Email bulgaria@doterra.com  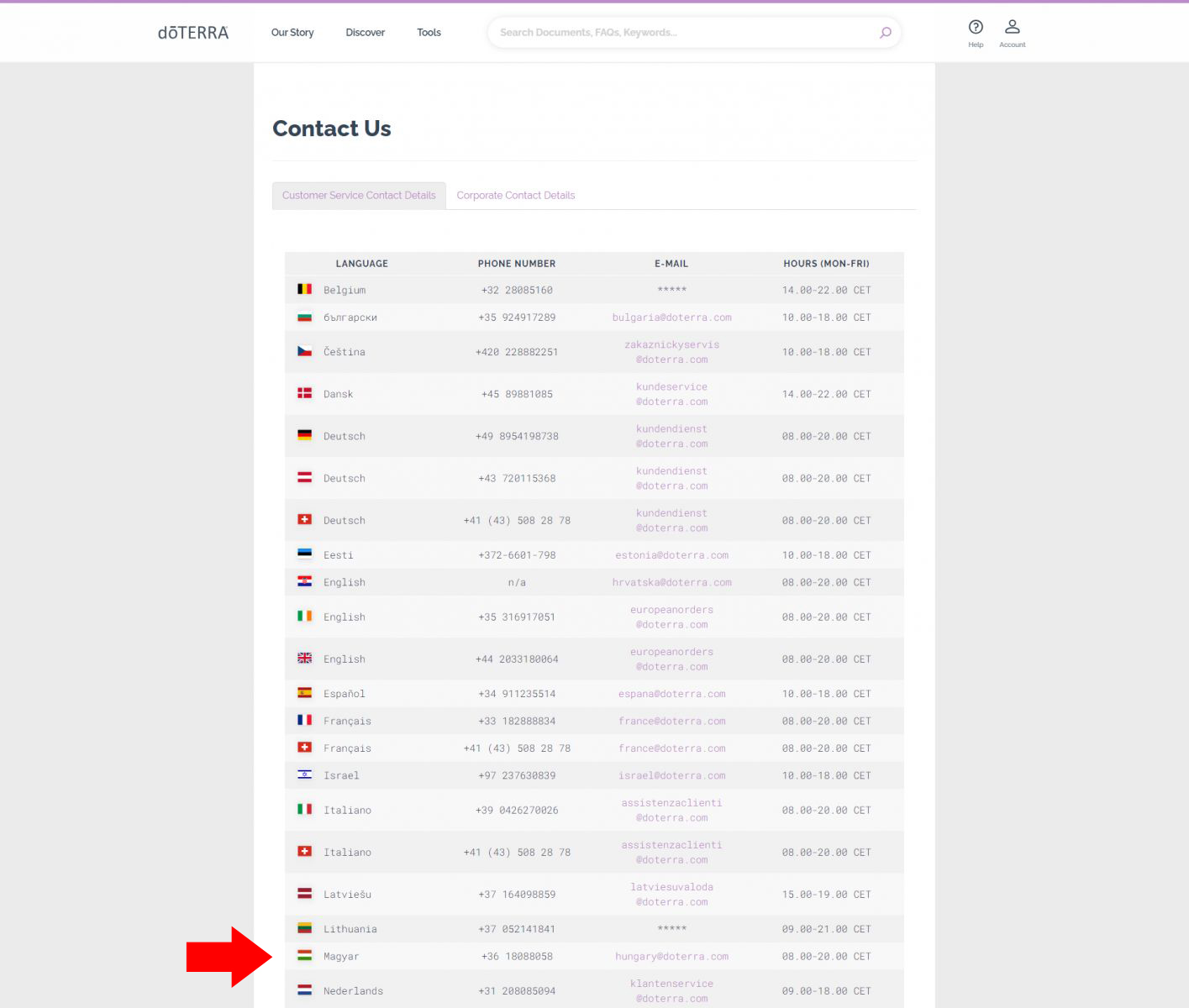pos(672,318)
